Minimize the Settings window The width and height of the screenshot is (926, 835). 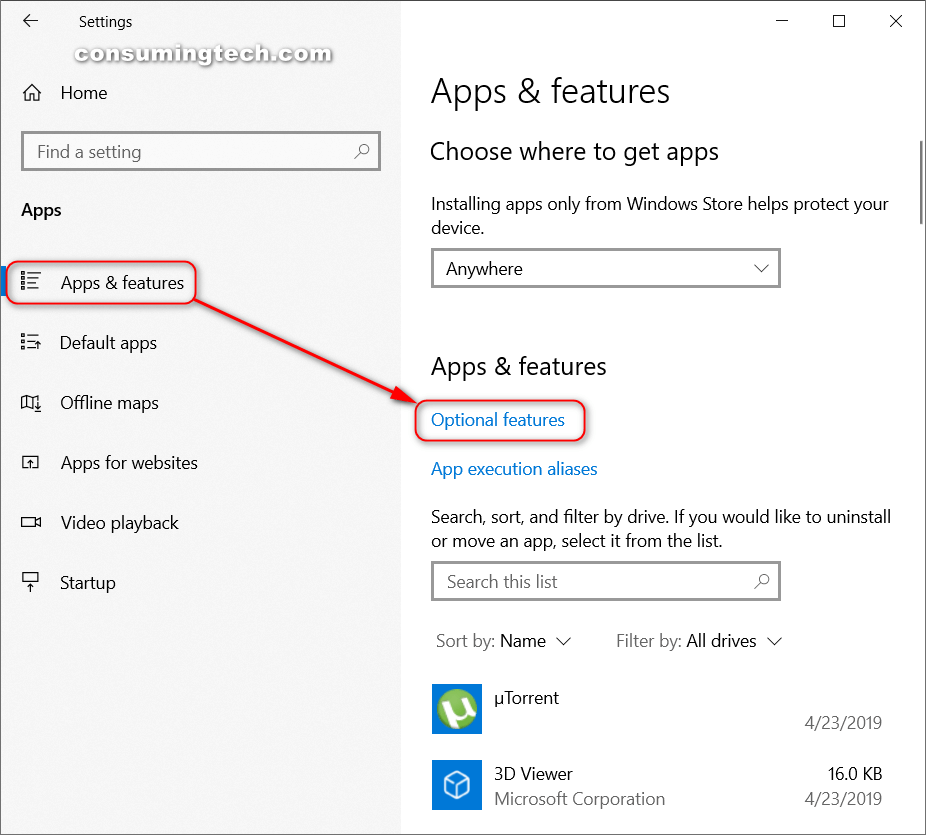click(782, 21)
